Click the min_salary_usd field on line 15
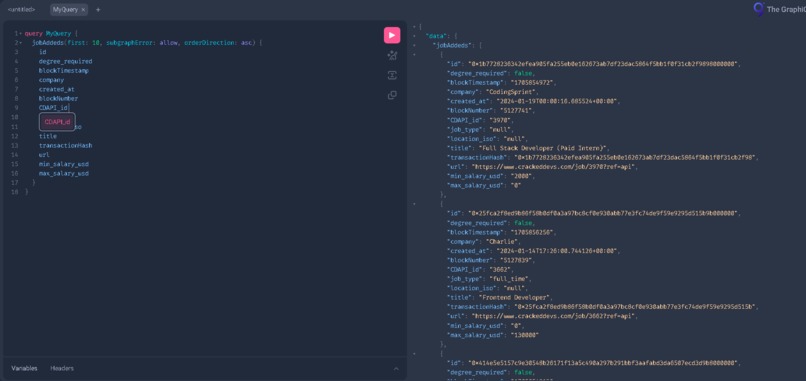806x381 pixels. click(64, 164)
